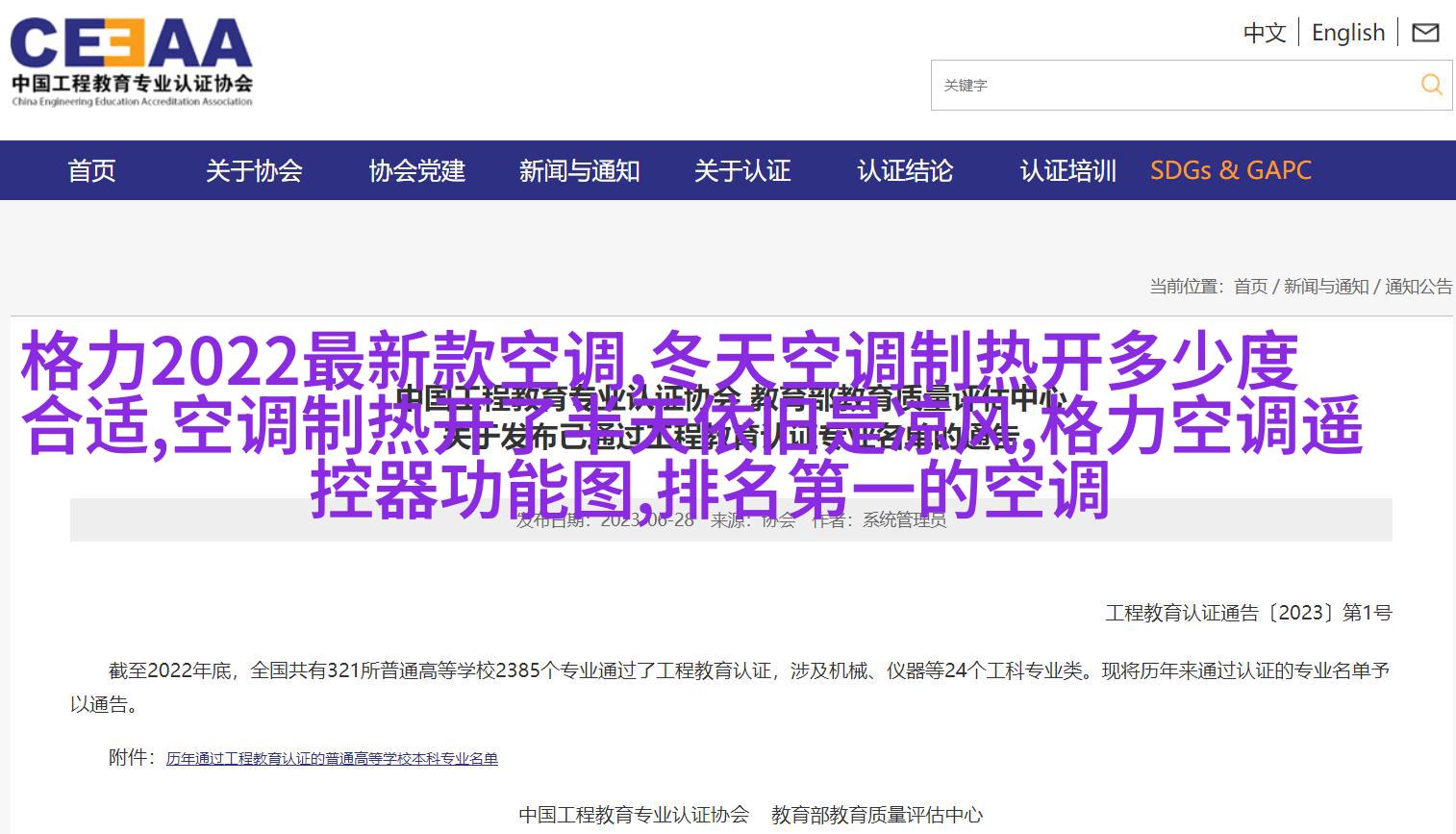Click the orange search magnifier icon

[1431, 85]
